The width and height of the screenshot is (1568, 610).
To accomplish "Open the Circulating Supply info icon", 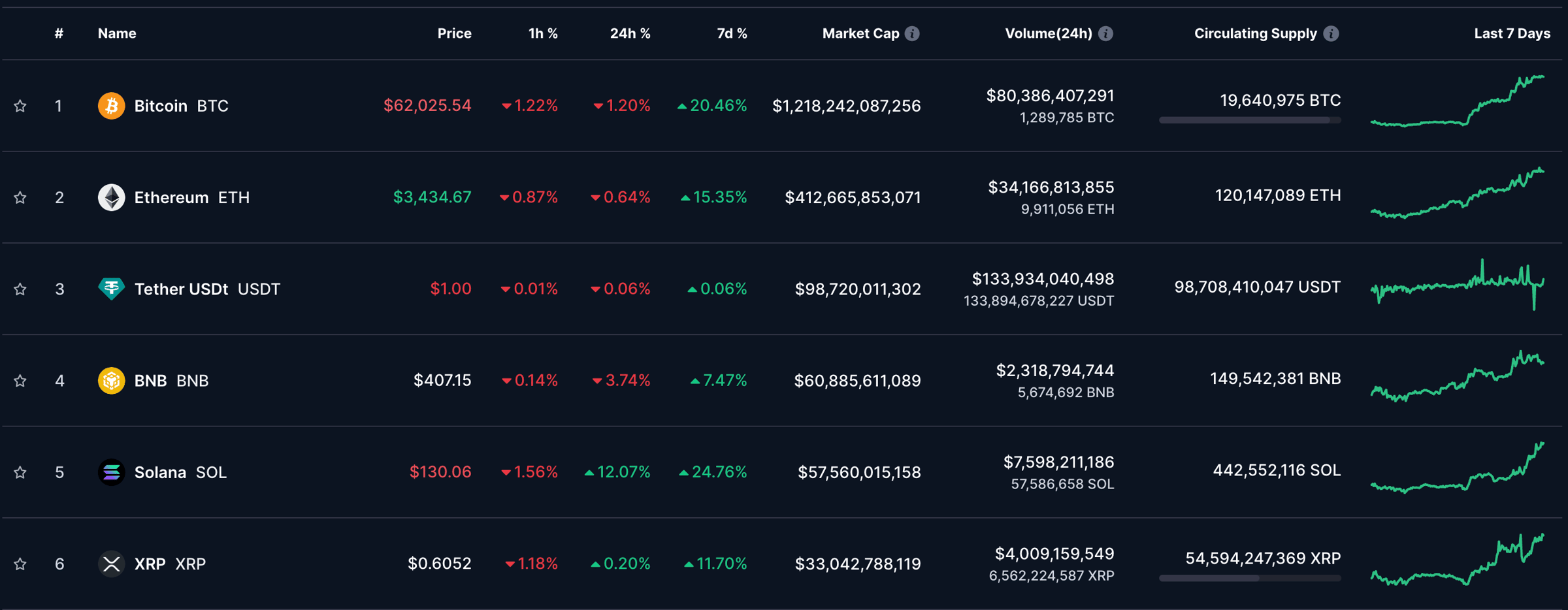I will point(1331,33).
